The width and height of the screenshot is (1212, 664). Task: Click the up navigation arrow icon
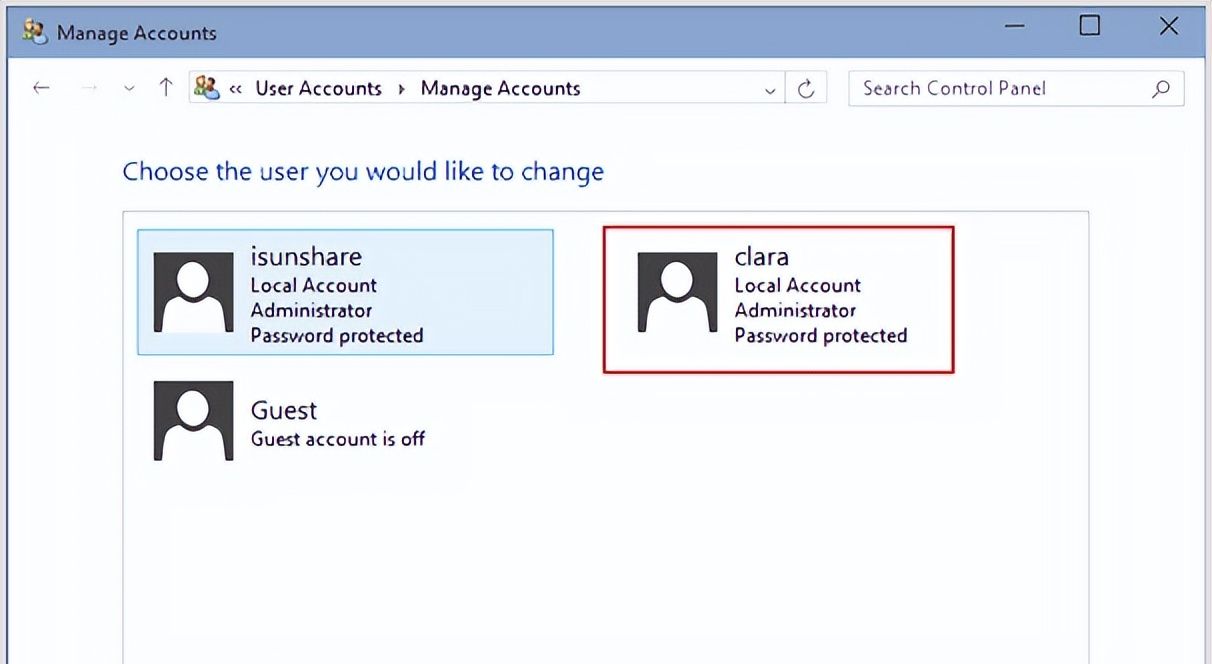[165, 88]
